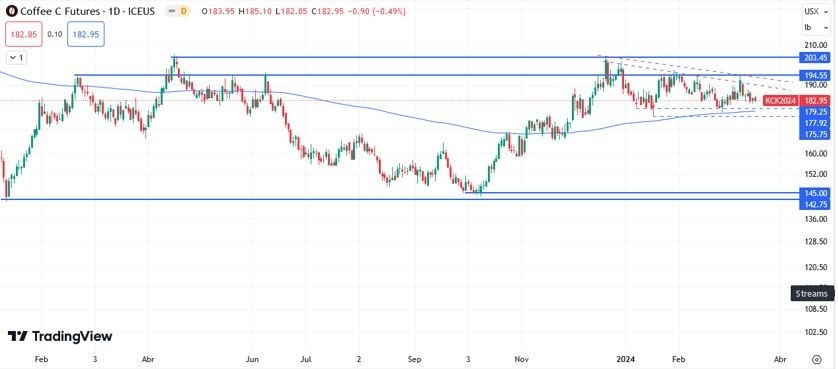
Task: Open the USX currency dropdown
Action: coord(816,11)
